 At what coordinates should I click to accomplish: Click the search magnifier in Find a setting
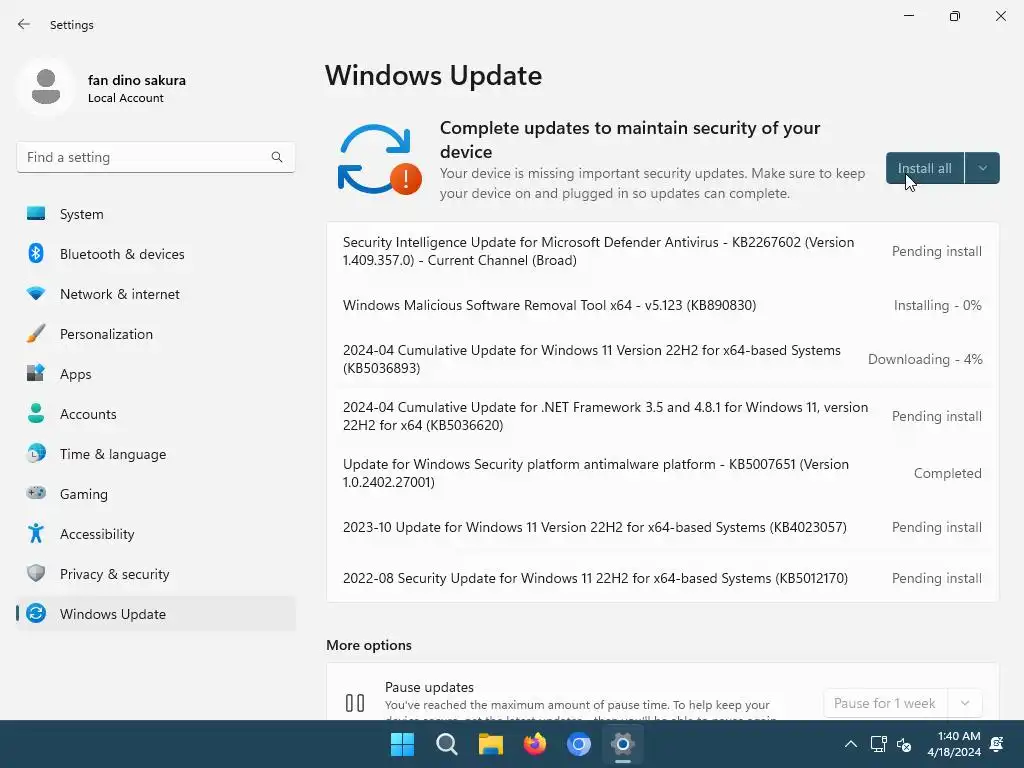click(x=277, y=157)
